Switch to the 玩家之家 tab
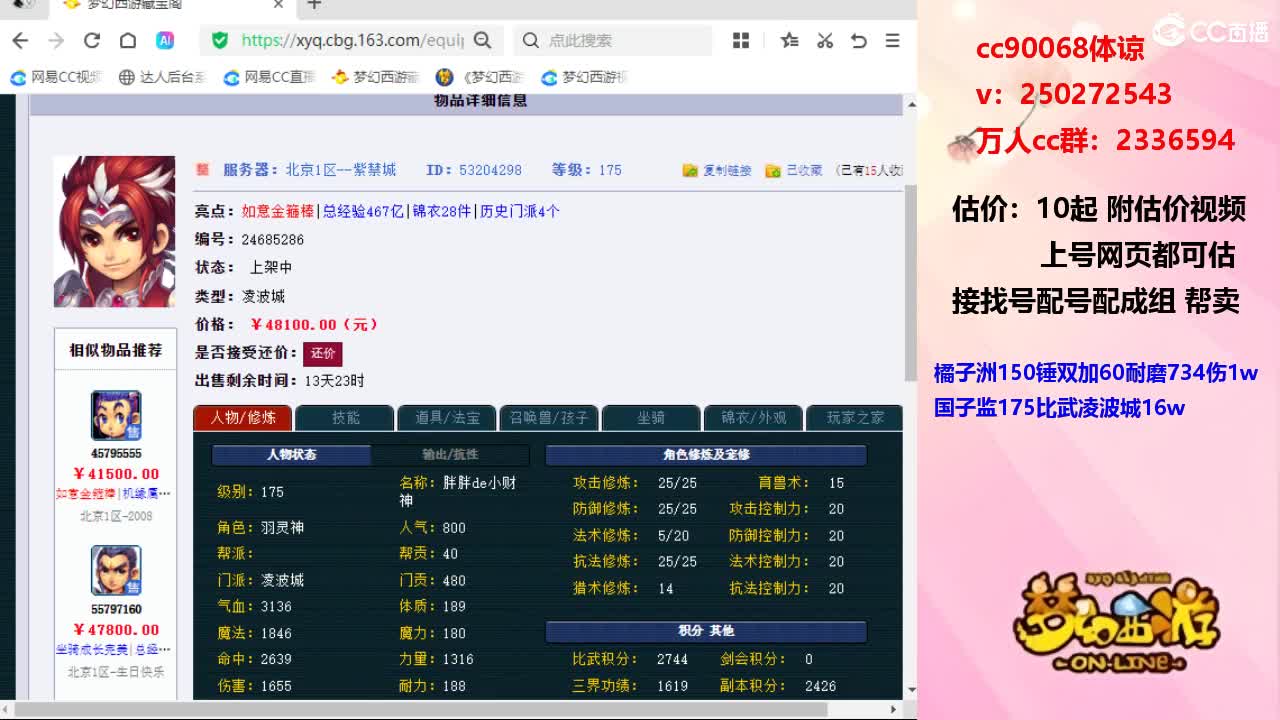 [855, 418]
